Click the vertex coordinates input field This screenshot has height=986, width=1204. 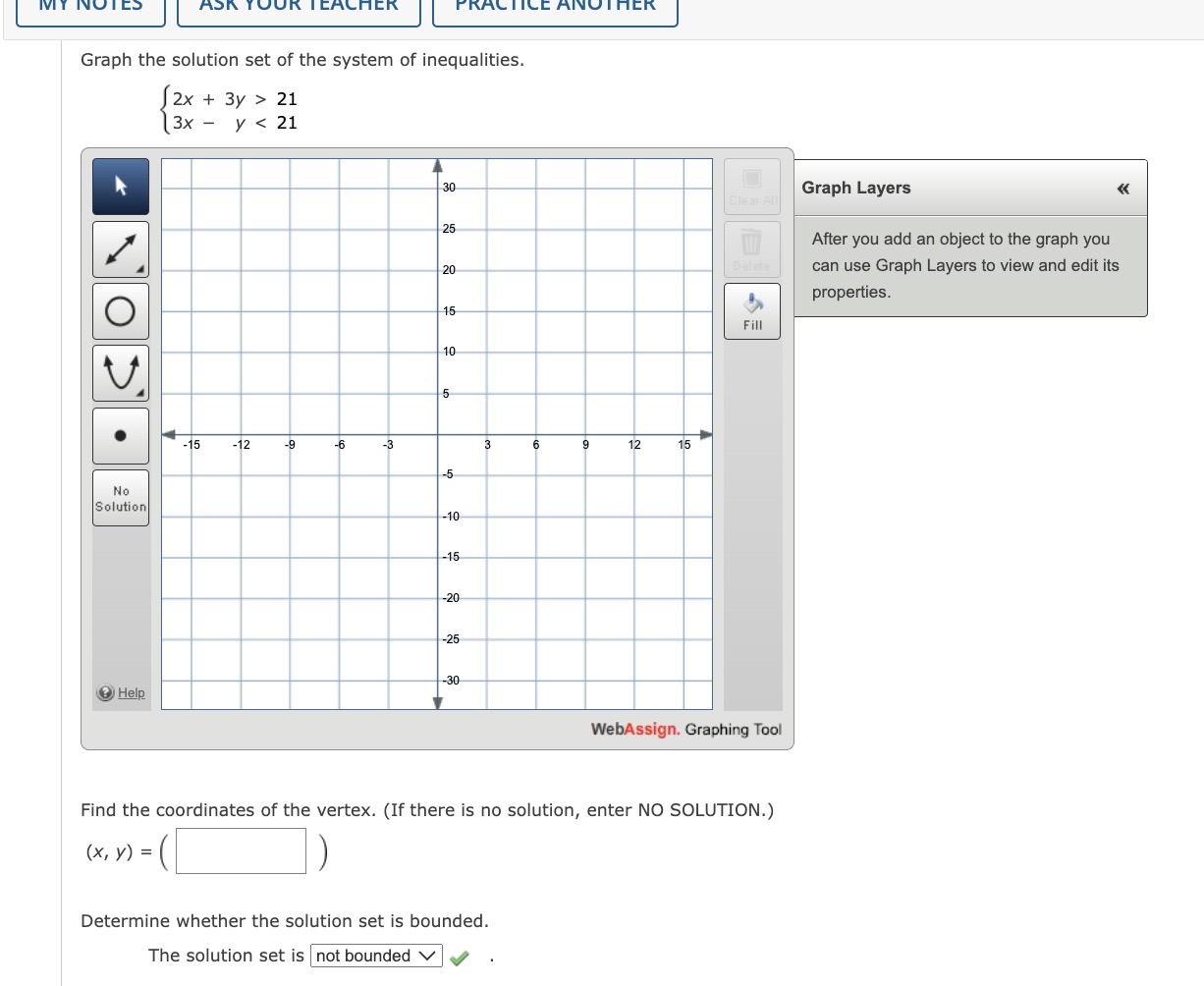coord(240,850)
